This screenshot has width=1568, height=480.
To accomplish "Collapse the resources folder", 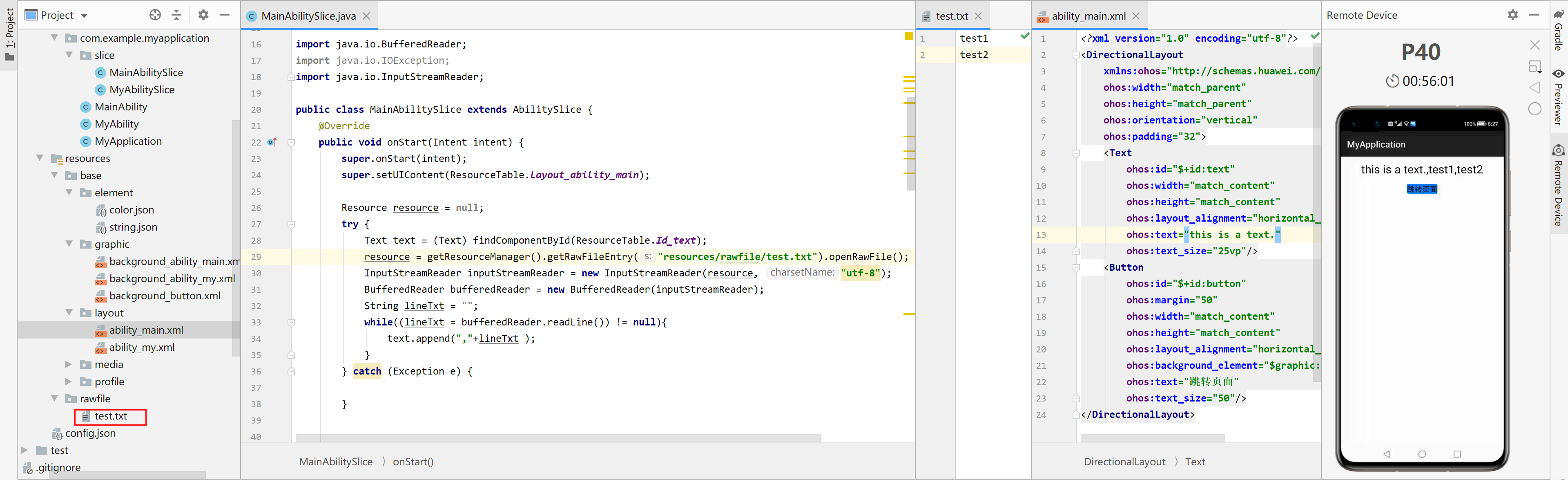I will point(40,158).
